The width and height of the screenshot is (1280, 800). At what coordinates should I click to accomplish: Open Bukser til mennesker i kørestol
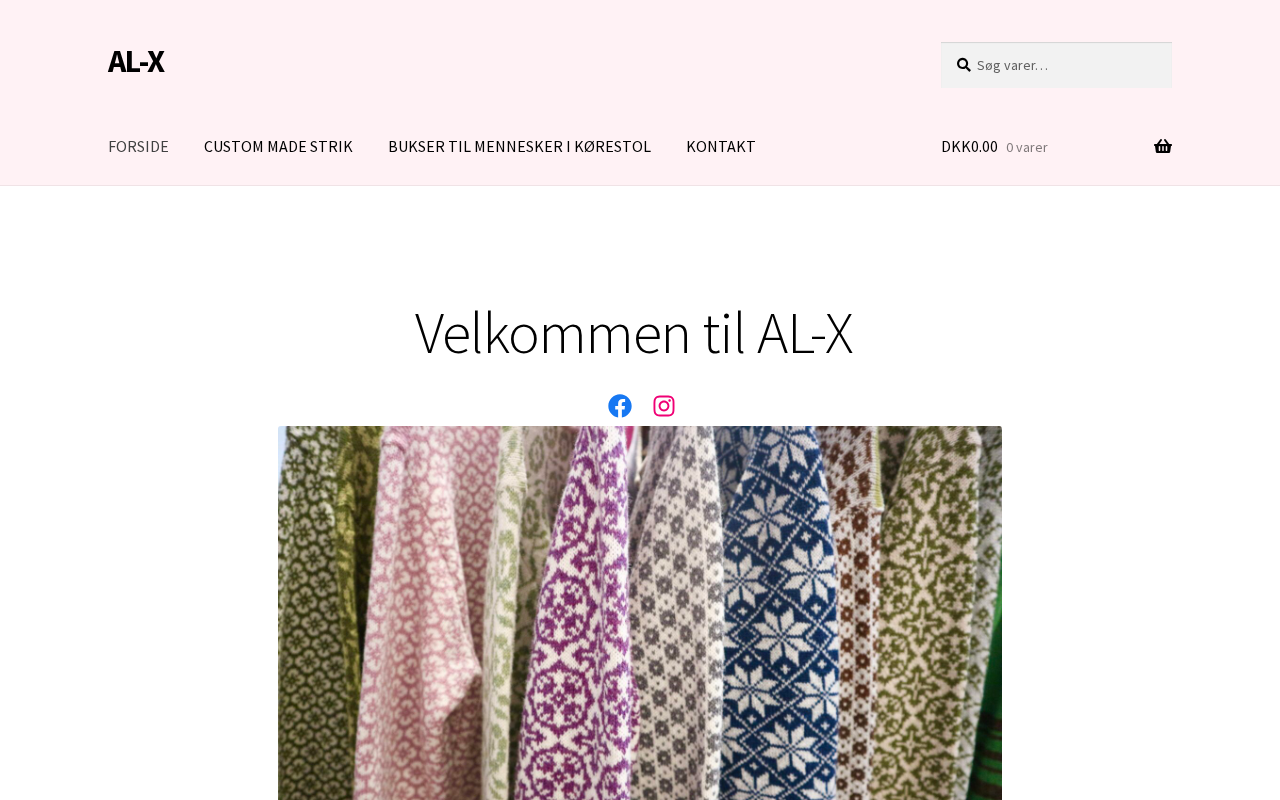[x=519, y=147]
